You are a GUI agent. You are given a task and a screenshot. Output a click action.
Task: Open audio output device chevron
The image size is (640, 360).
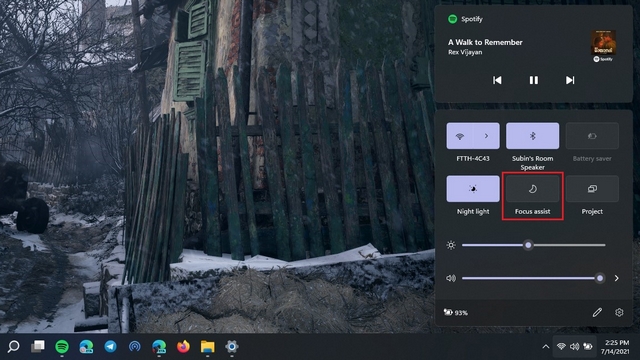(x=616, y=278)
